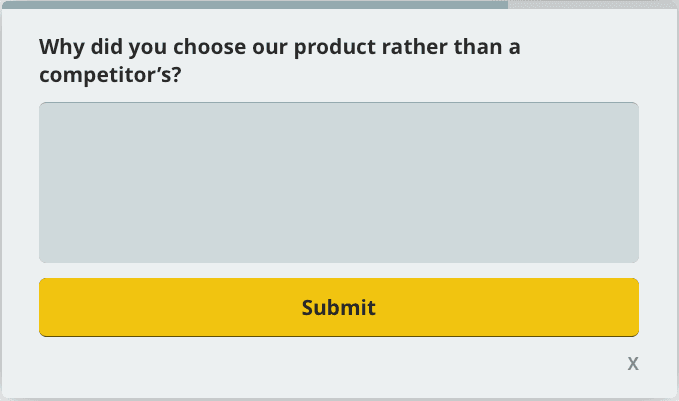Focus the empty answer text area
This screenshot has height=401, width=679.
pos(338,182)
